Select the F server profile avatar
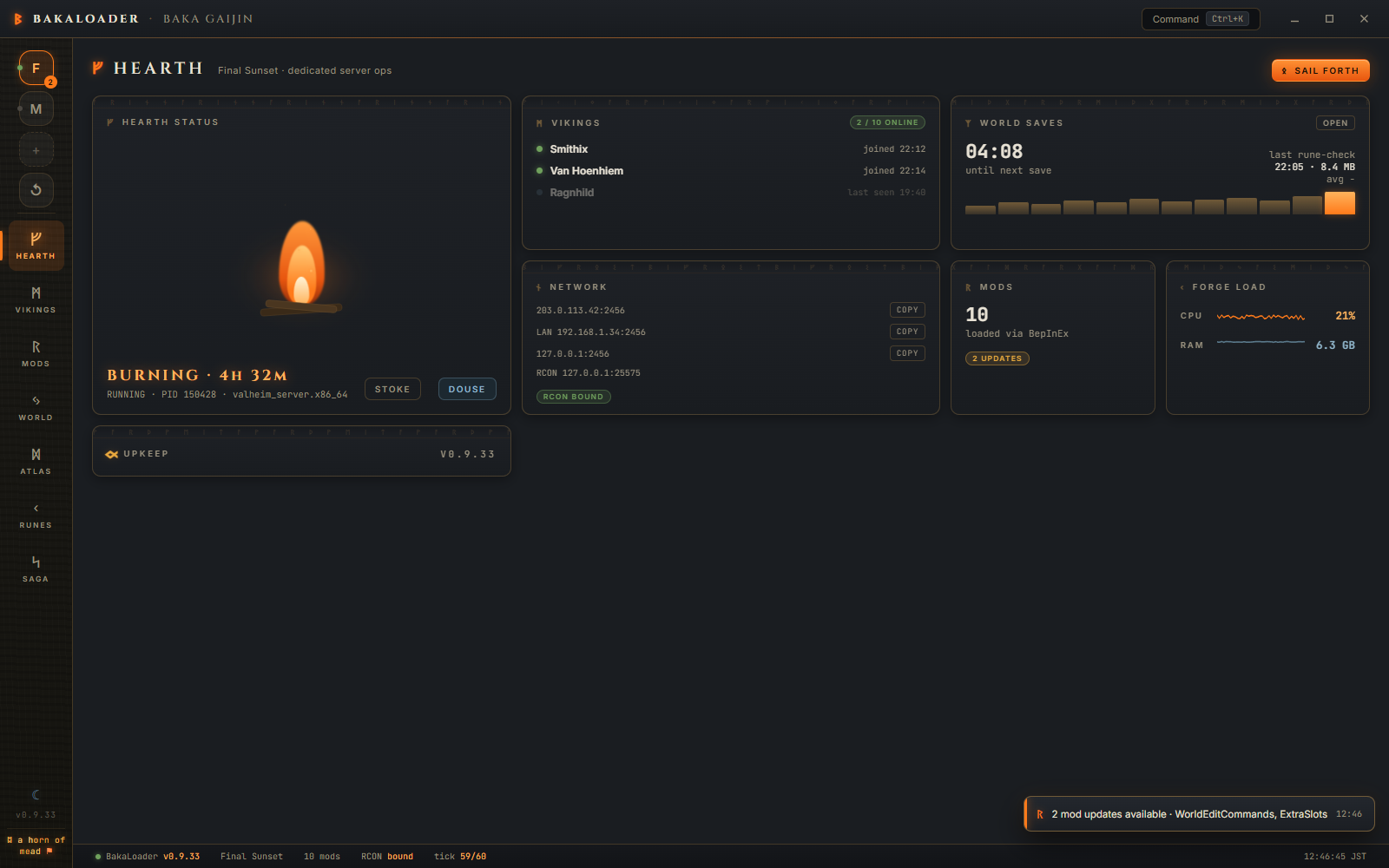 tap(36, 68)
